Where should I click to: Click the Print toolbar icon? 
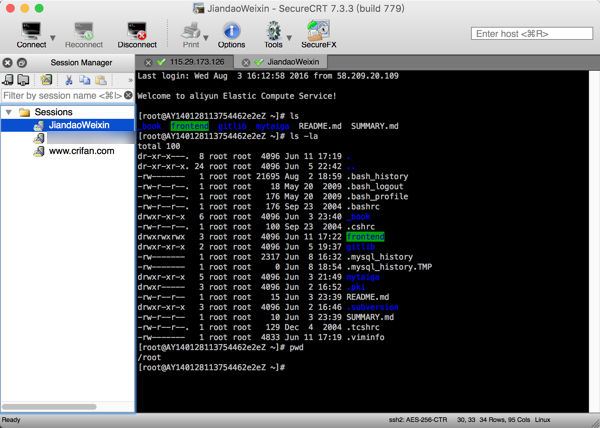pyautogui.click(x=191, y=31)
